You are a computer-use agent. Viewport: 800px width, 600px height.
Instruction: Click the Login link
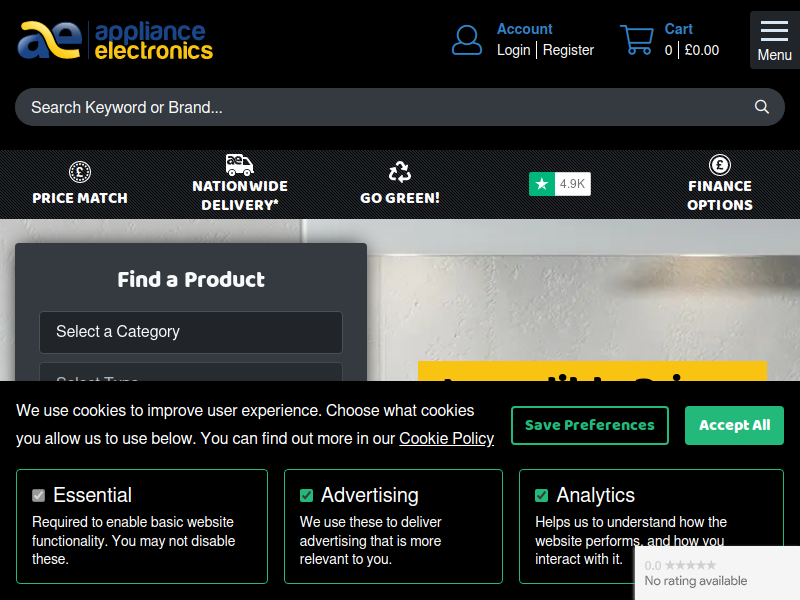tap(514, 50)
